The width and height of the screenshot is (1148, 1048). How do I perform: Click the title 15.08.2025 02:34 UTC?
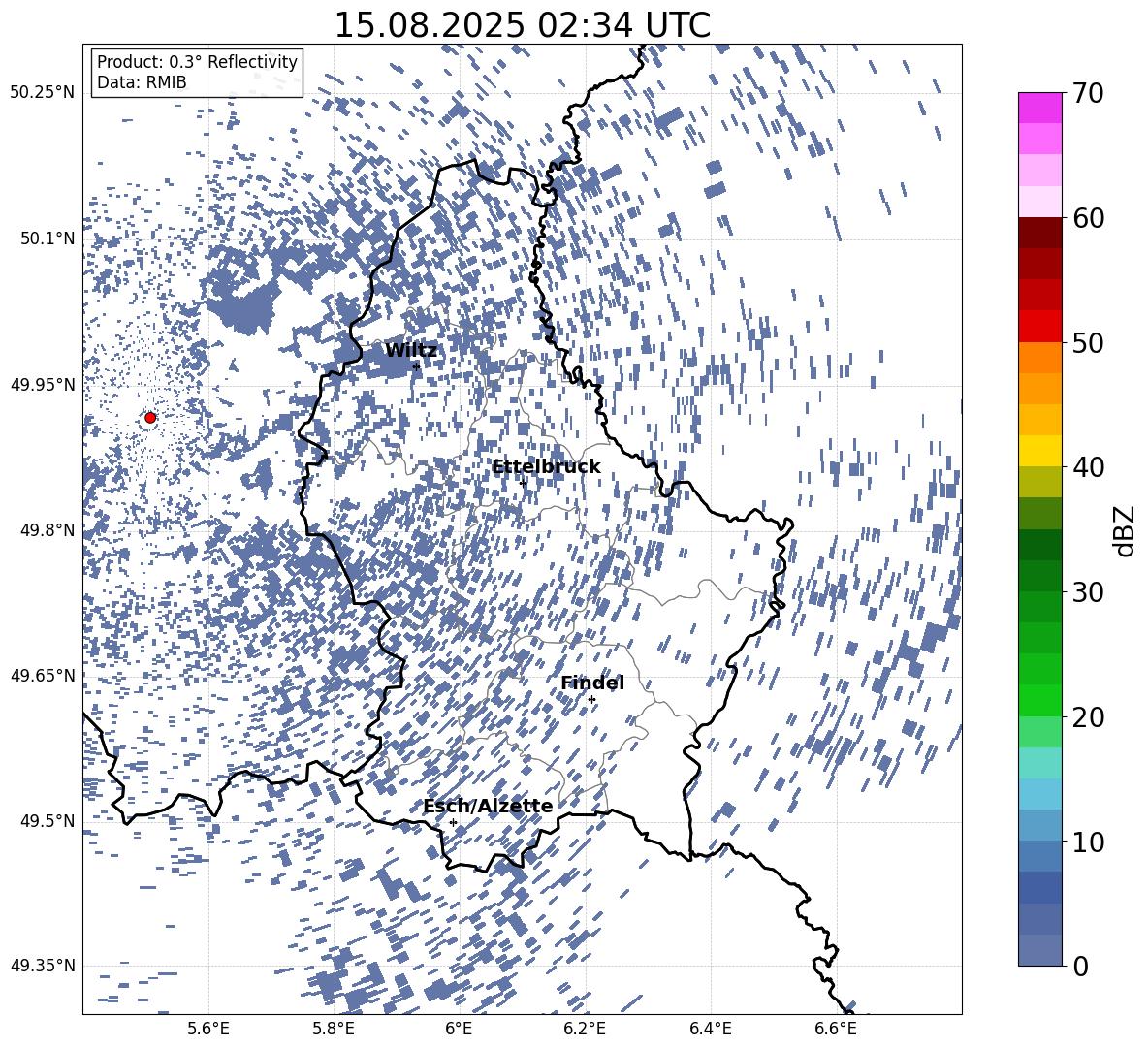click(522, 25)
